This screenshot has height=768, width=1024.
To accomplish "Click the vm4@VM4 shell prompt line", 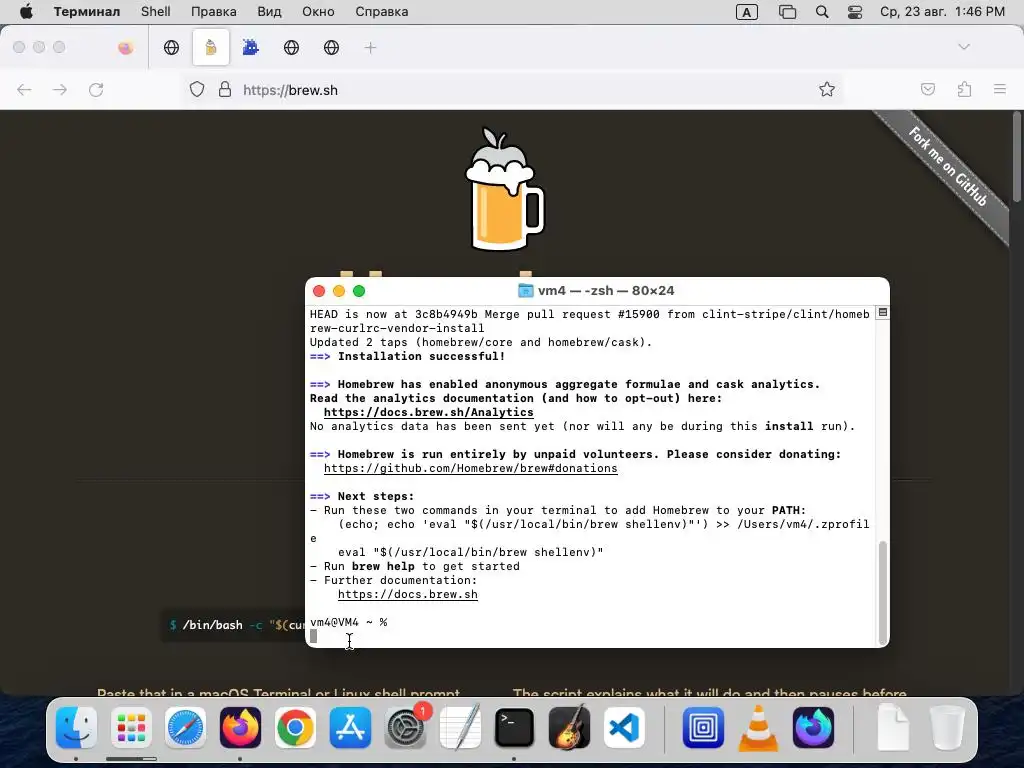I will point(349,622).
